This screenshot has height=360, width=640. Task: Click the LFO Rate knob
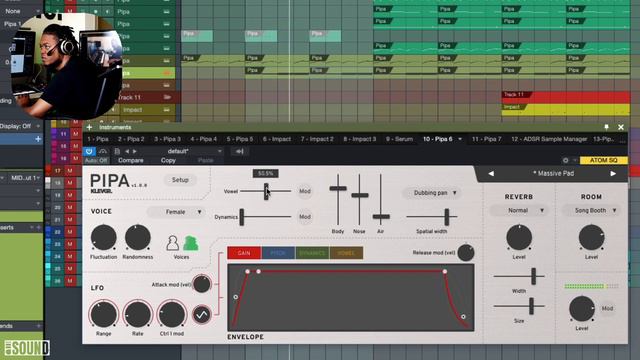click(138, 315)
